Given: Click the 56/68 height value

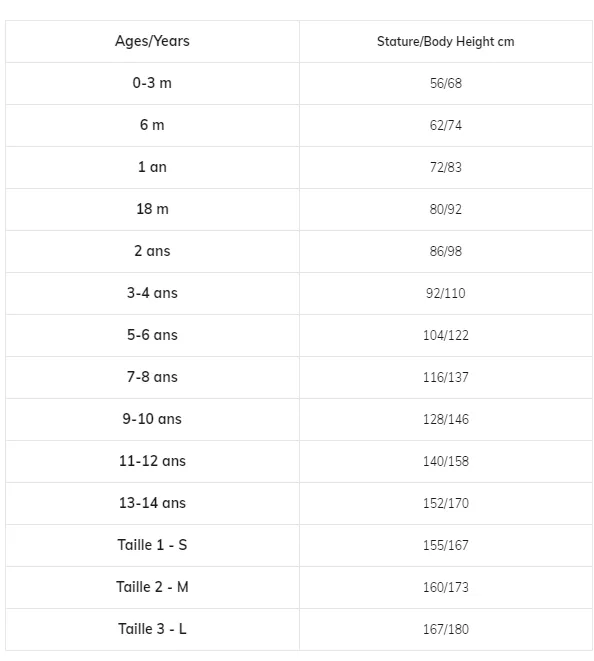Looking at the screenshot, I should pos(446,83).
